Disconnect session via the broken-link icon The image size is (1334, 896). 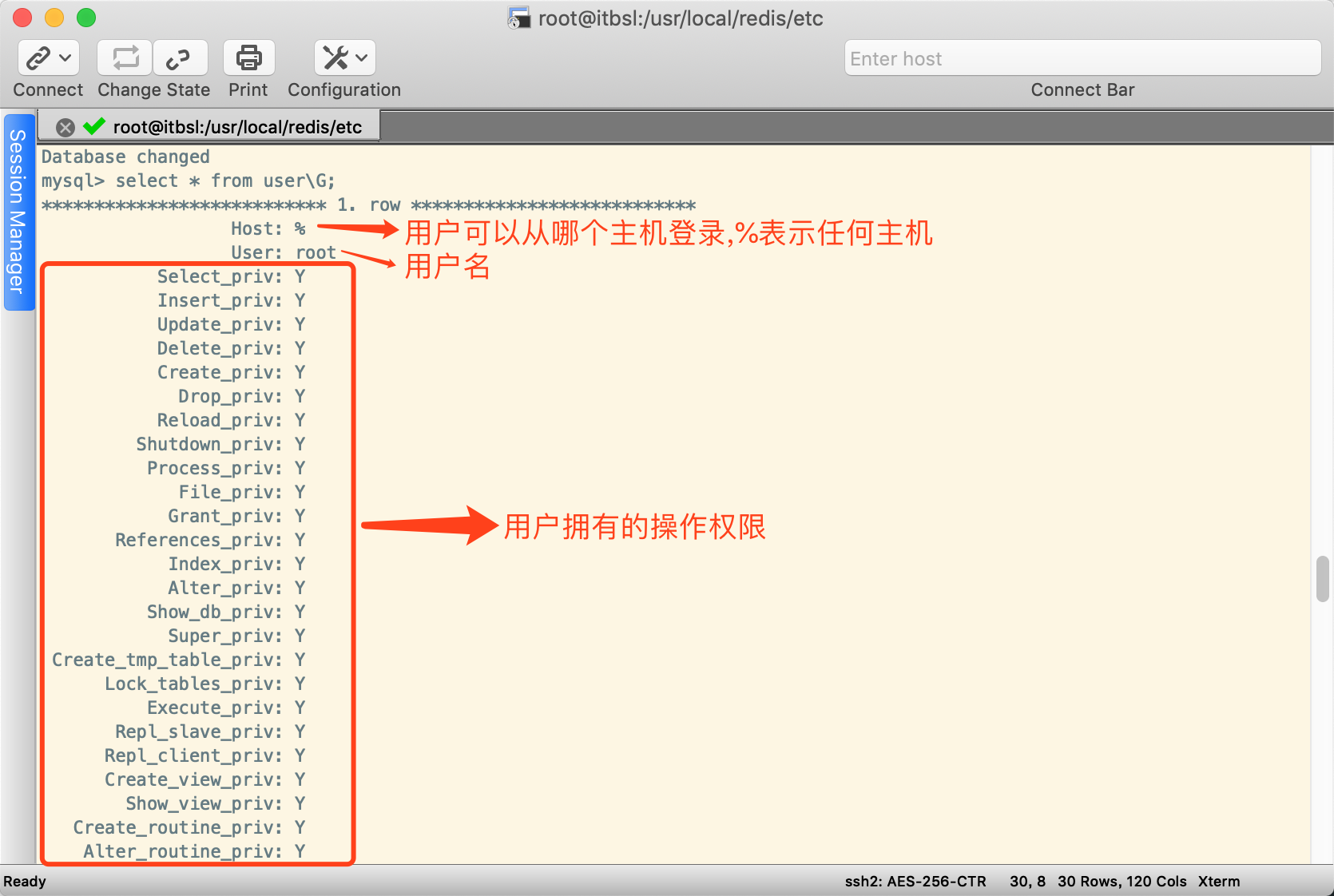click(179, 57)
